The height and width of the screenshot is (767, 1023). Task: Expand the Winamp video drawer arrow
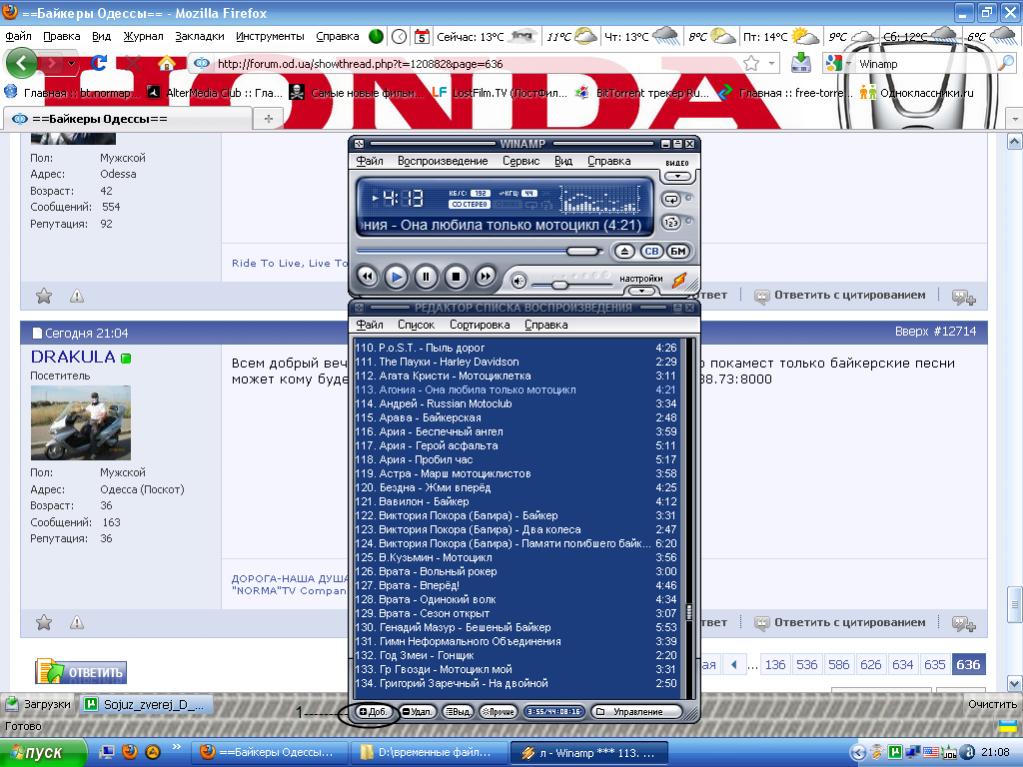click(678, 176)
